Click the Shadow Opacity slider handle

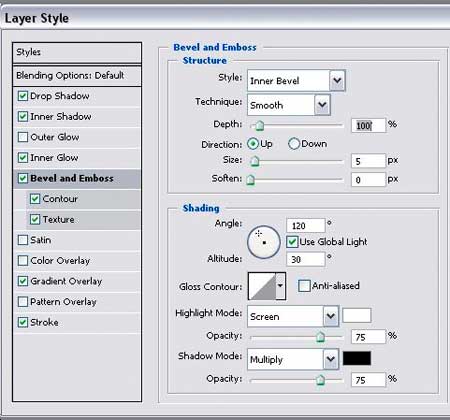(320, 380)
